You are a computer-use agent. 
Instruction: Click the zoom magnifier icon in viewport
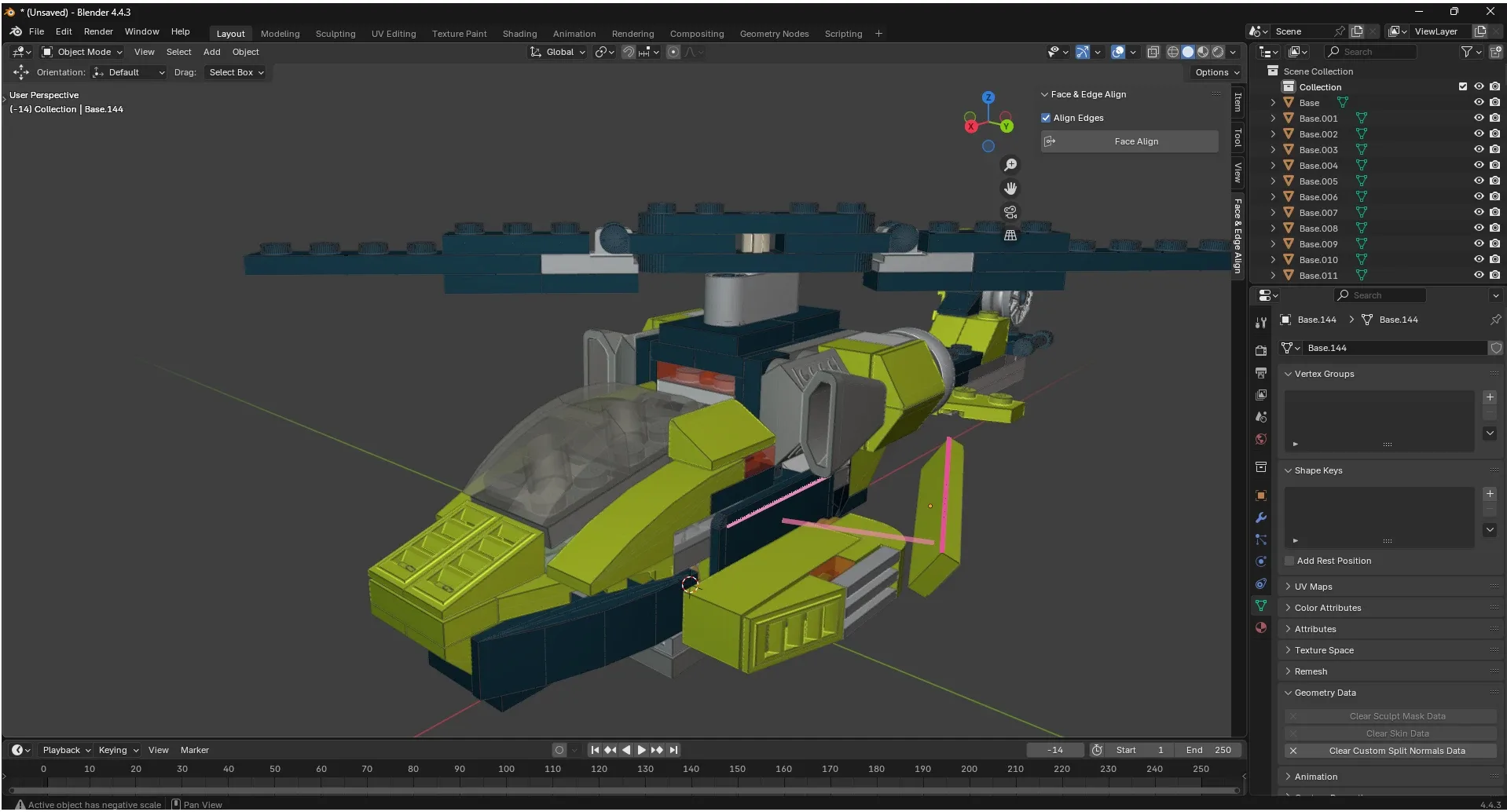point(1010,165)
